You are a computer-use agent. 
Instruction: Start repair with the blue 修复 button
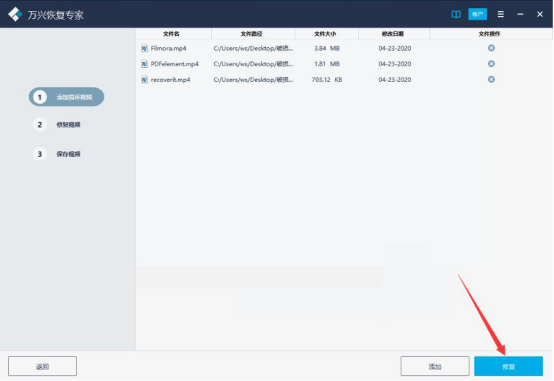coord(508,366)
